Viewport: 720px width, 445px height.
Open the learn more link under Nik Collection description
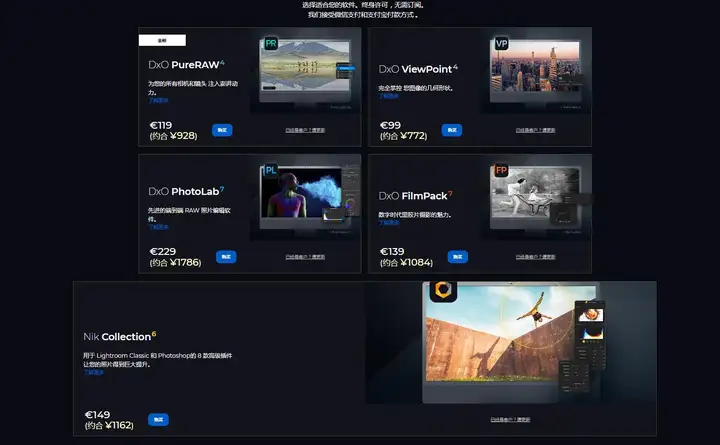(93, 372)
